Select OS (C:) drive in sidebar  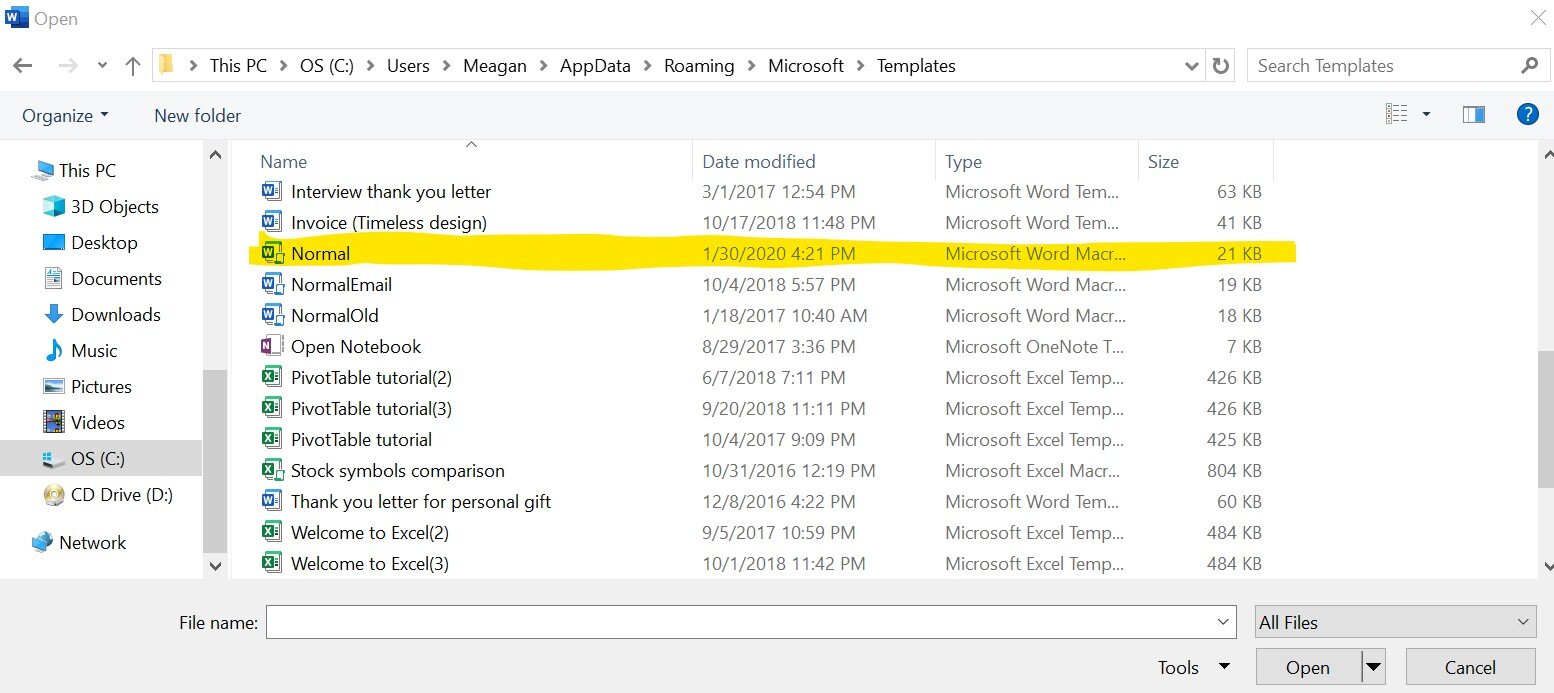tap(100, 459)
